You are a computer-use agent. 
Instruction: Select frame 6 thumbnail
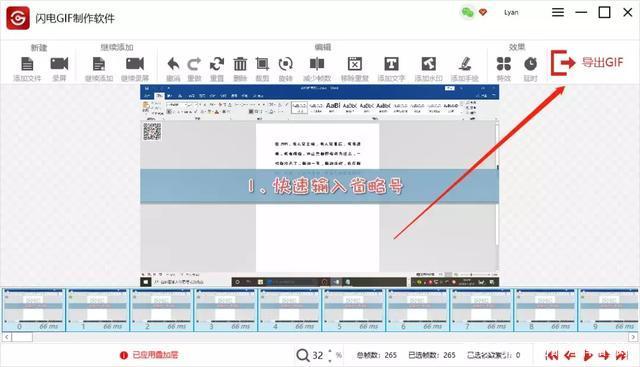[418, 310]
